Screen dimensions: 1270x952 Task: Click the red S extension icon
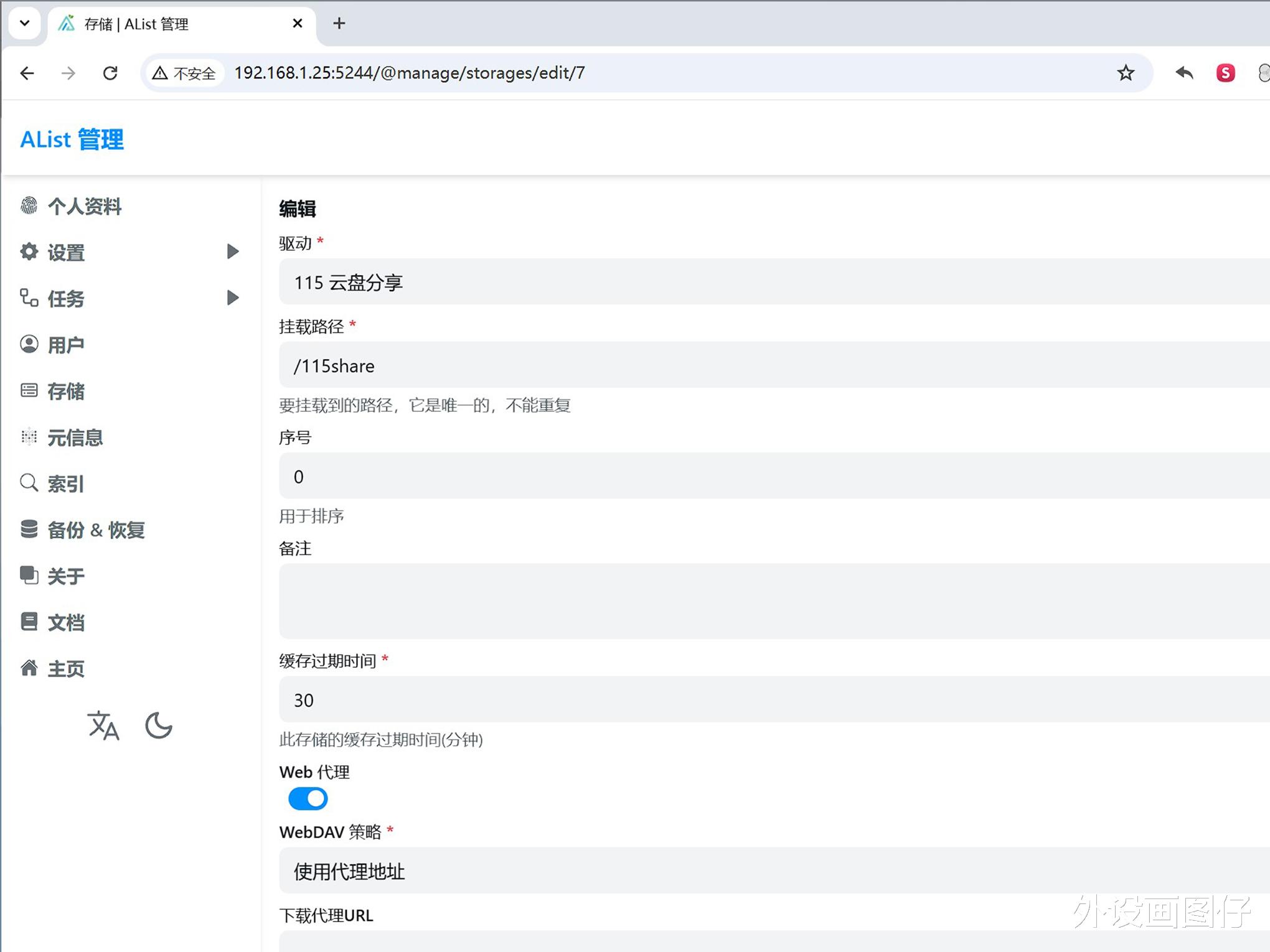click(x=1225, y=73)
